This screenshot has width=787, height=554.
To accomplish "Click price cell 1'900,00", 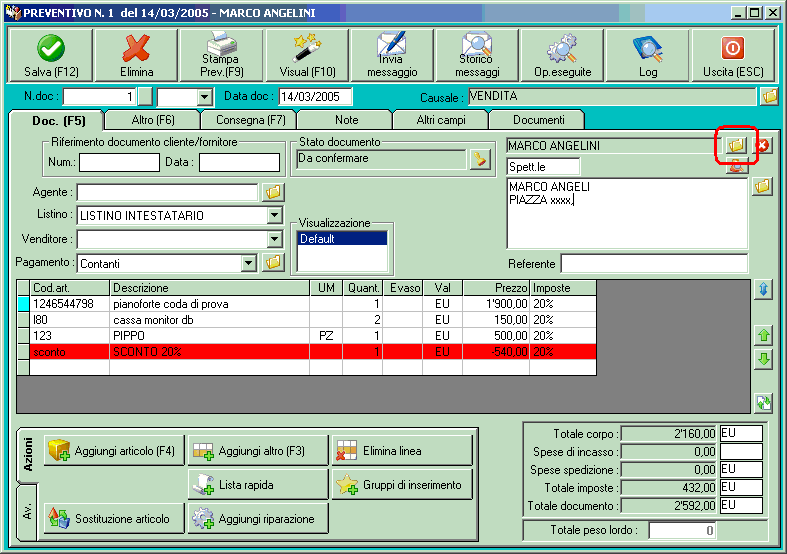I will (x=496, y=304).
